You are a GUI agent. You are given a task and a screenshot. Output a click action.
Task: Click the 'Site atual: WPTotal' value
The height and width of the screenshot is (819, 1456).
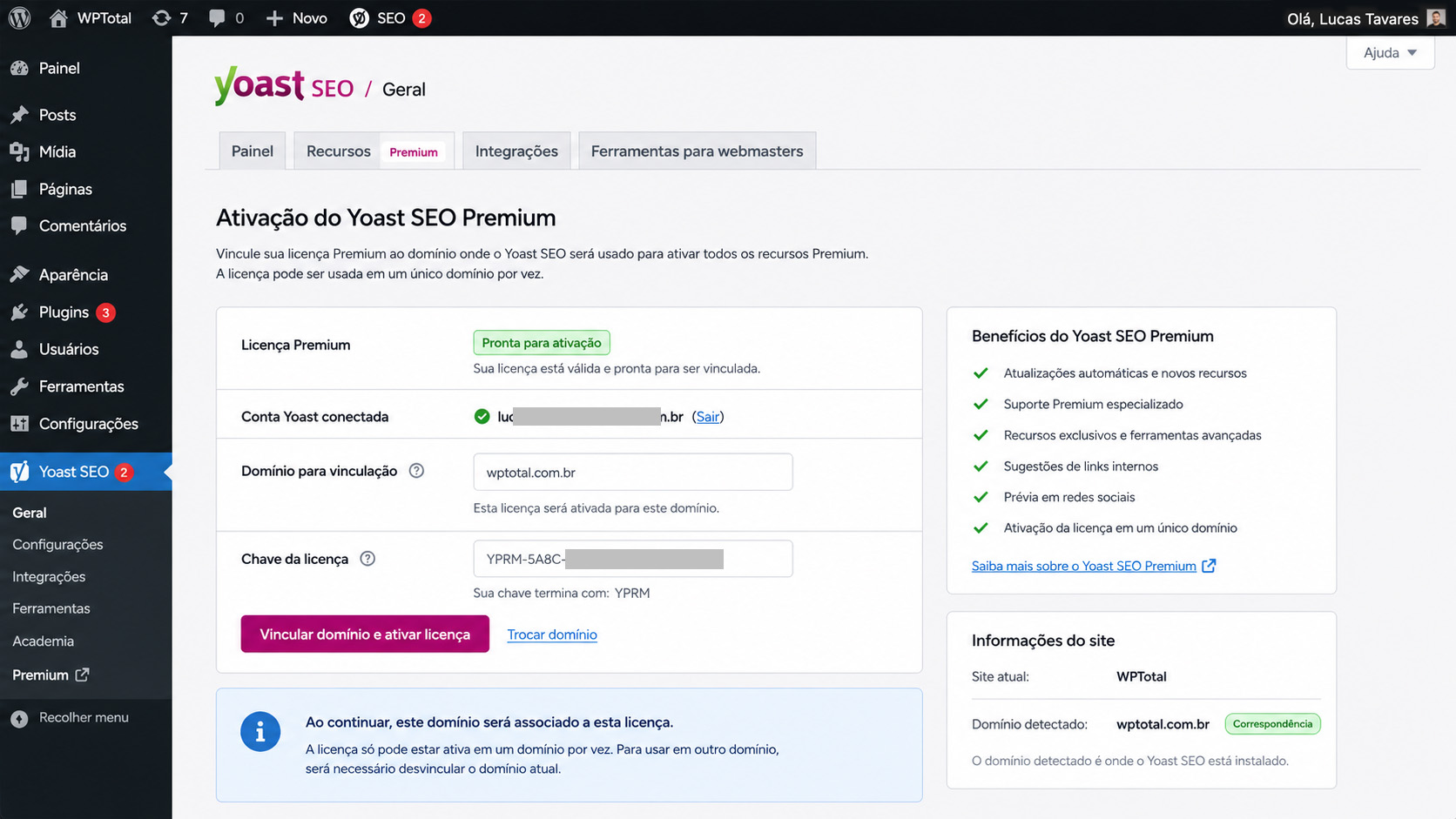click(x=1142, y=676)
